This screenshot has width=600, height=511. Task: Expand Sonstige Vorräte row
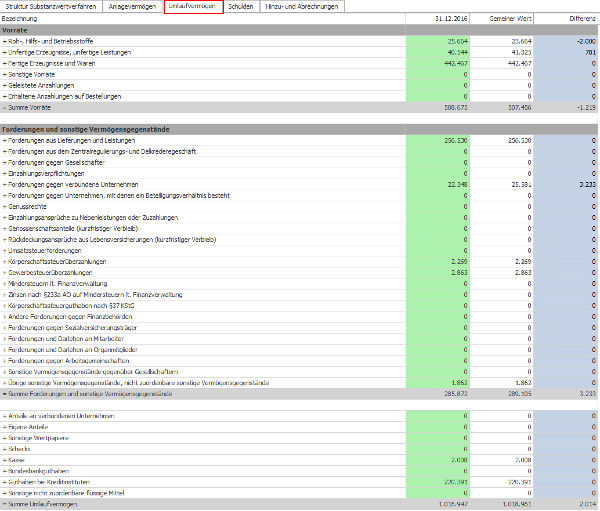pos(5,75)
